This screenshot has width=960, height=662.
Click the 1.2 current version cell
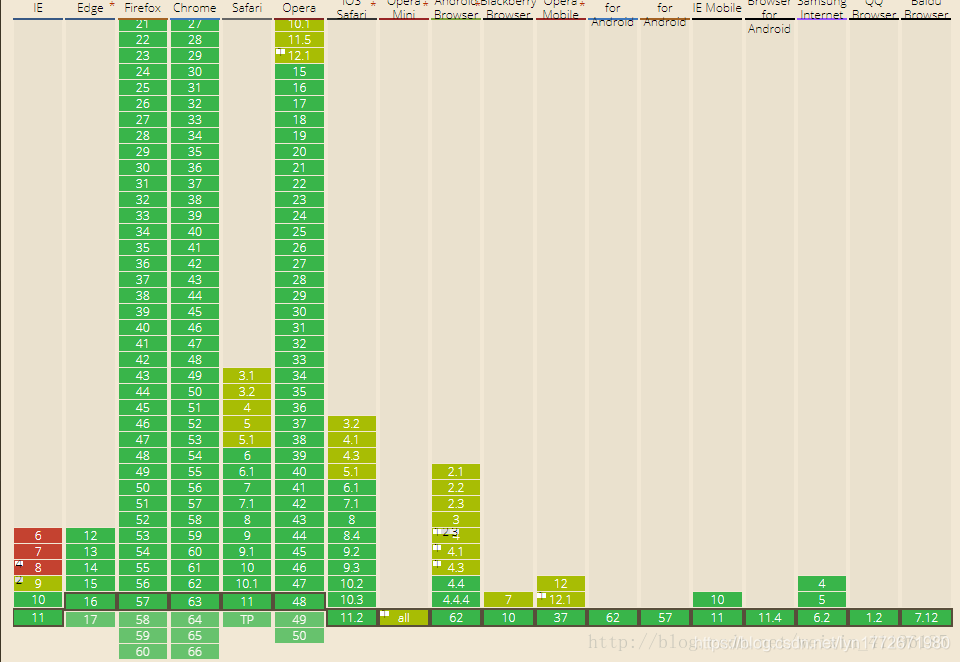[x=874, y=617]
